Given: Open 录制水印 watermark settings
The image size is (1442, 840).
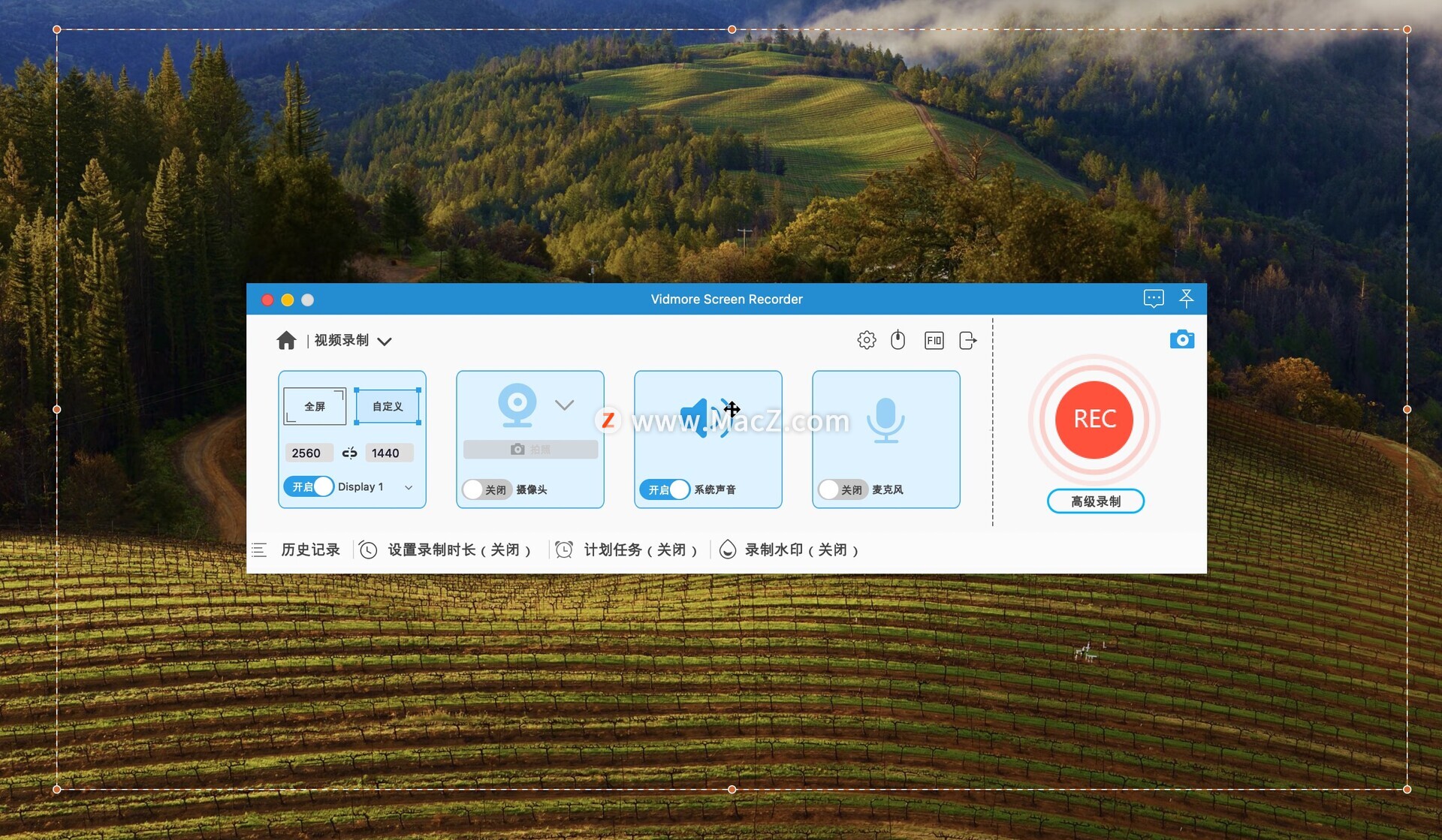Looking at the screenshot, I should pos(801,550).
